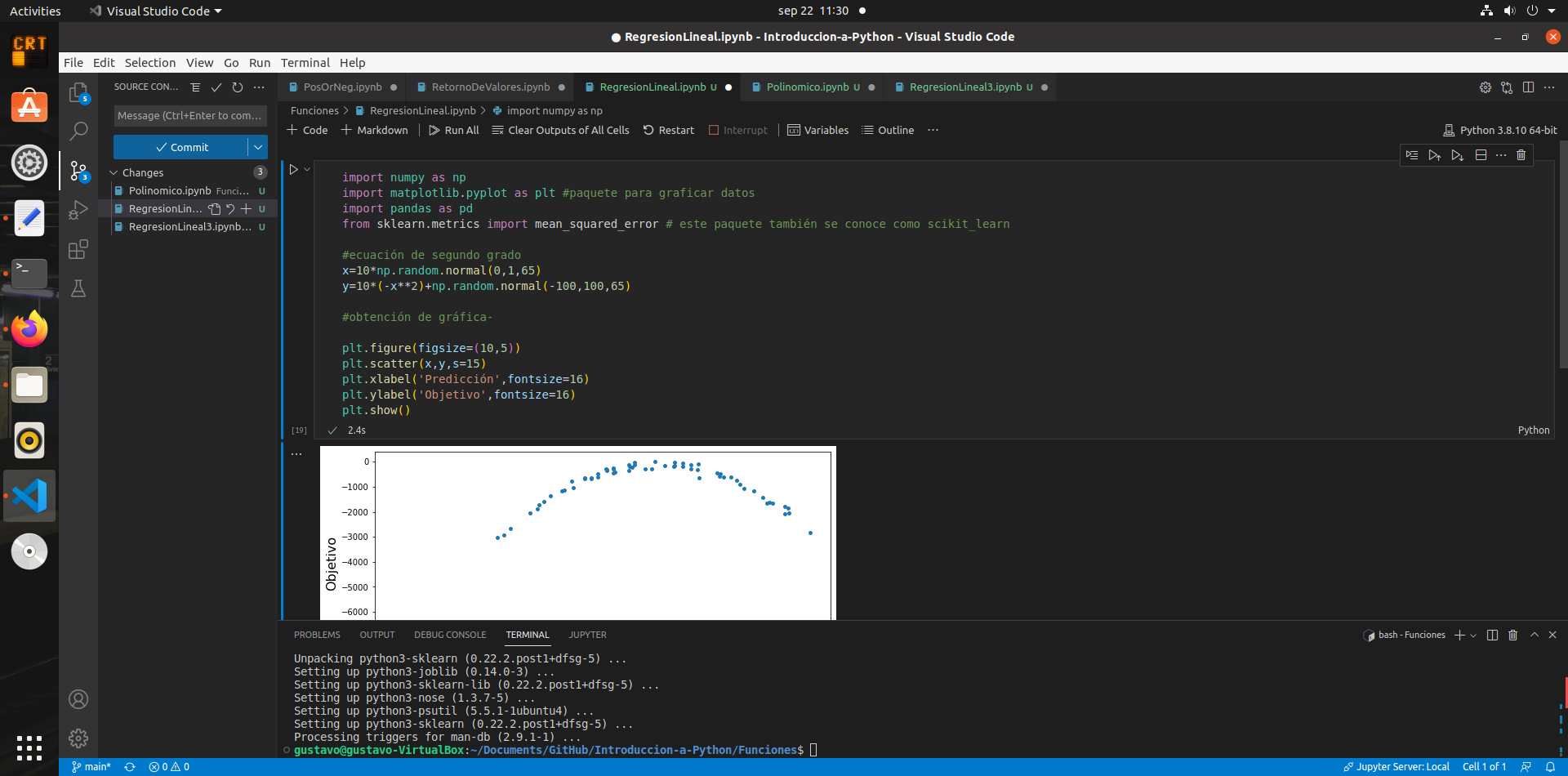Open the Extensions view icon

pos(78,250)
